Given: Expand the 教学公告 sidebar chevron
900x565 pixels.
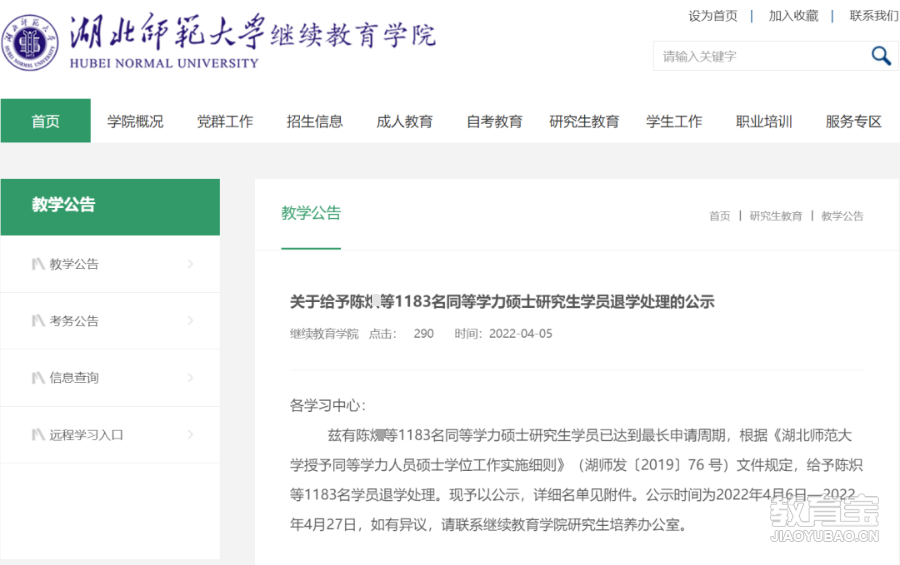Looking at the screenshot, I should [x=191, y=264].
